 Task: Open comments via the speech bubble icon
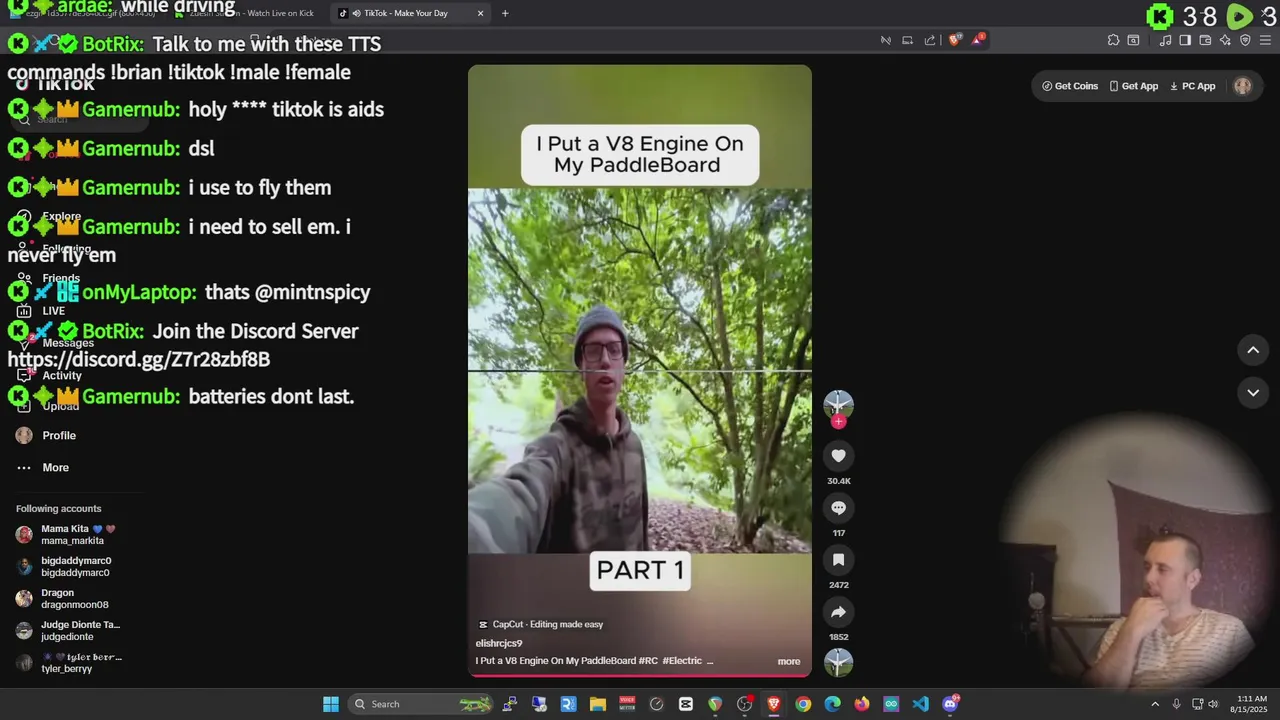[x=838, y=508]
